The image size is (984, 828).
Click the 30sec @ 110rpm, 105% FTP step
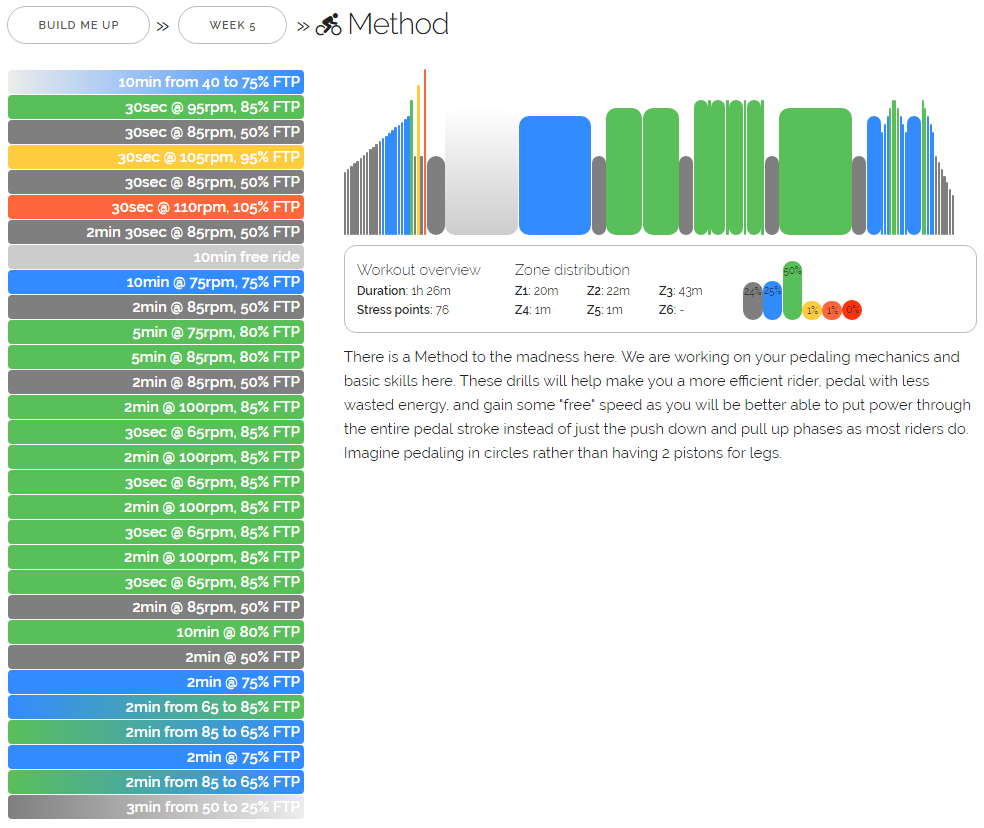pos(156,207)
